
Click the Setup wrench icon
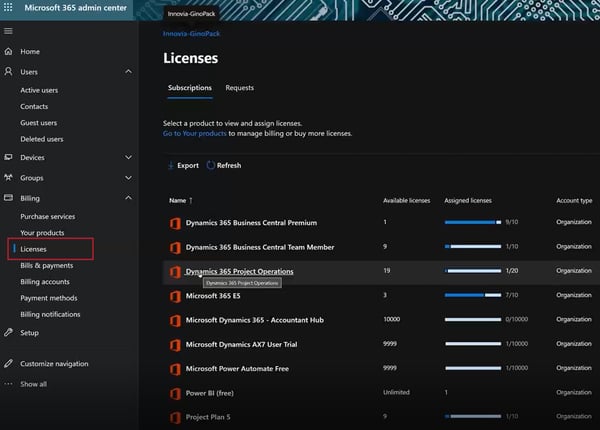(8, 332)
